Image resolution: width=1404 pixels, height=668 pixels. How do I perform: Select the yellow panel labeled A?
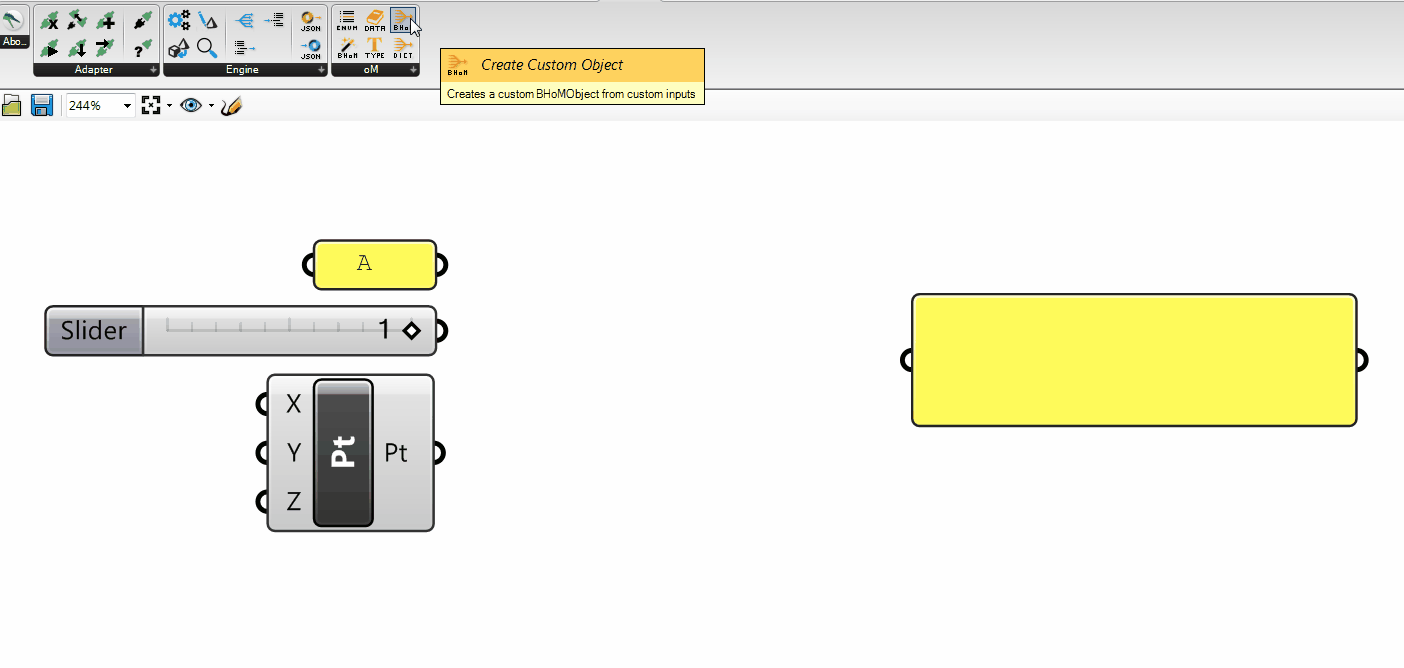(375, 265)
